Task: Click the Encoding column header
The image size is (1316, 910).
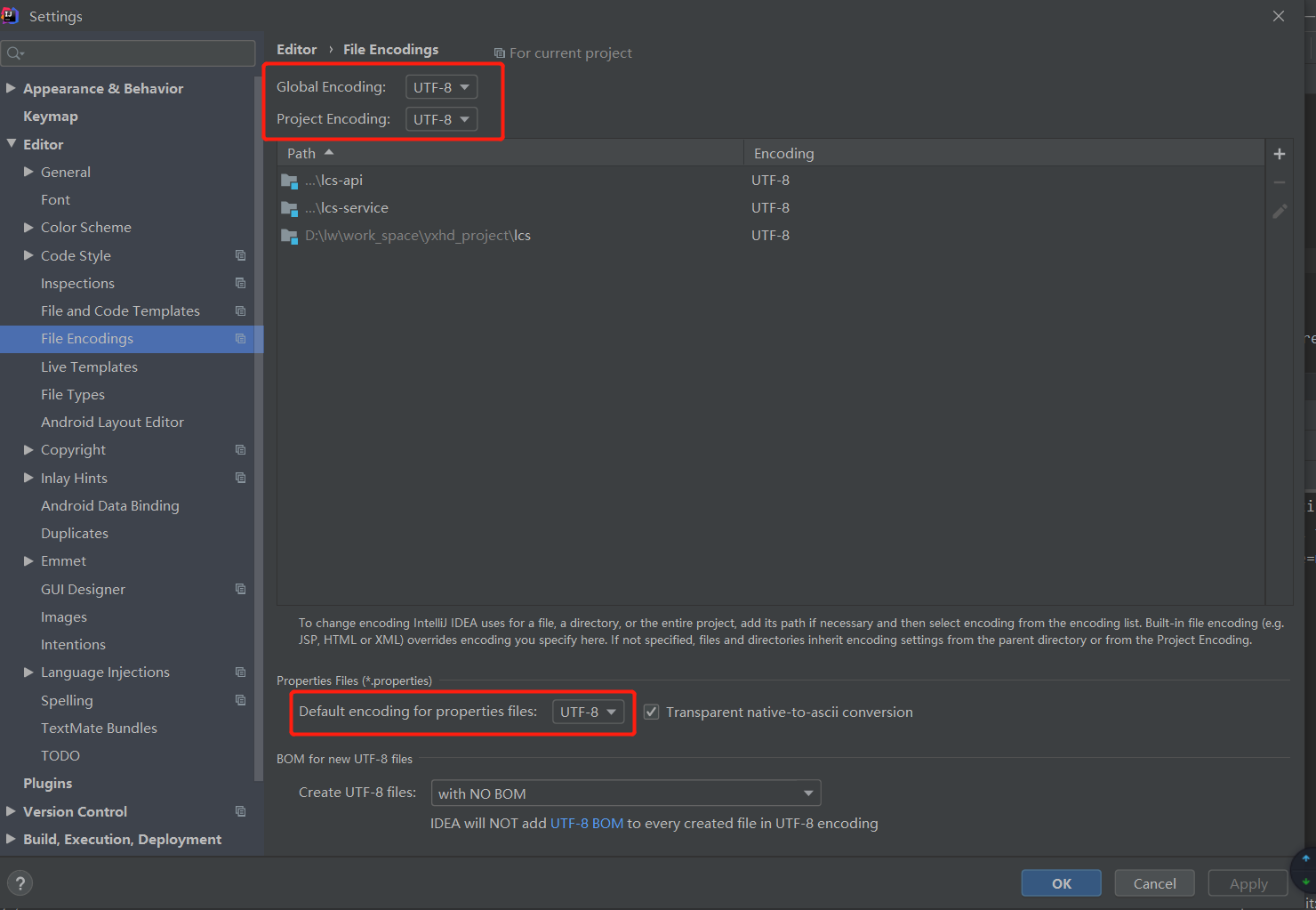Action: coord(1004,153)
